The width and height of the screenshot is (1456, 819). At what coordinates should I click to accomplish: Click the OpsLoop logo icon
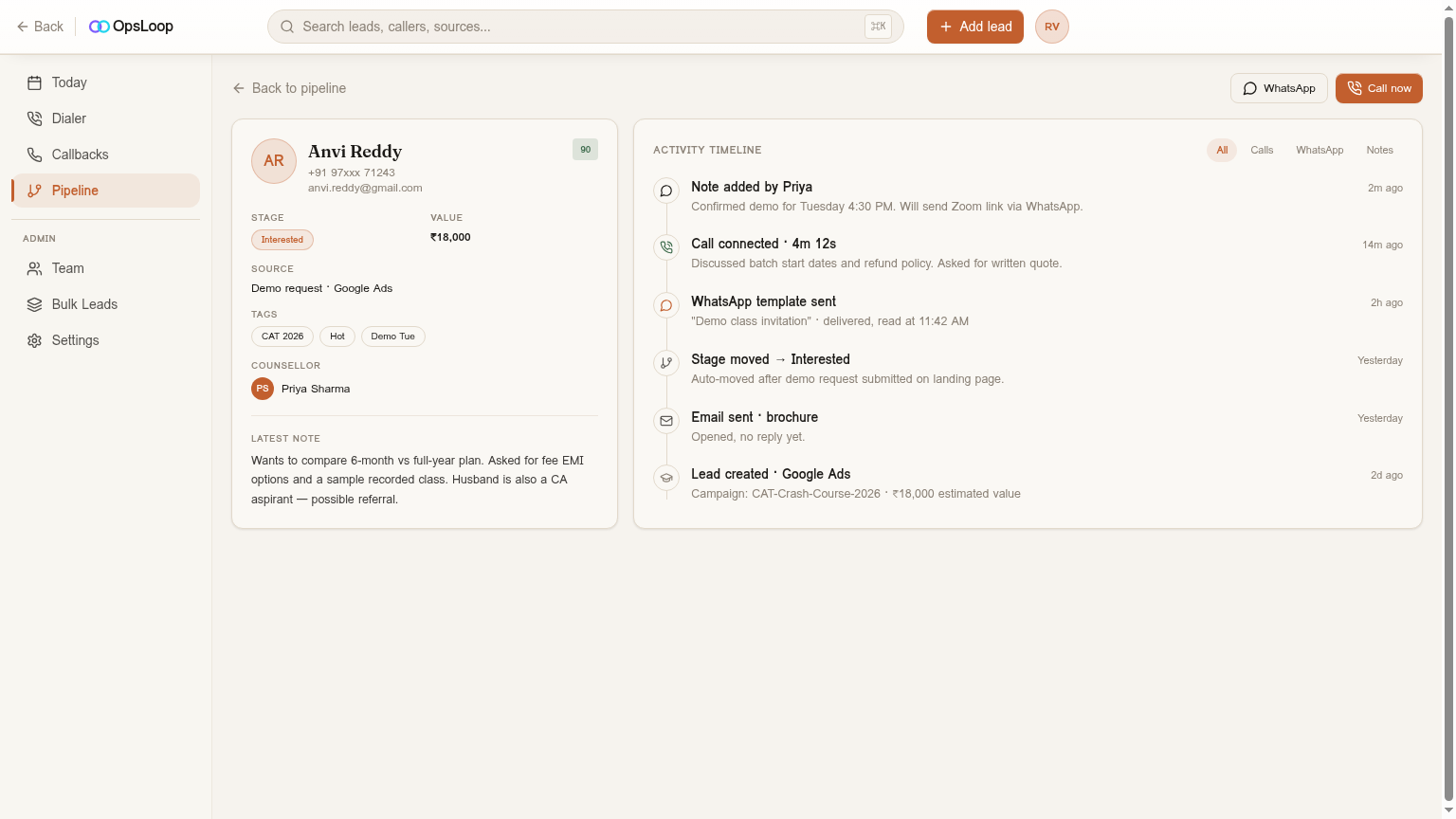click(99, 27)
